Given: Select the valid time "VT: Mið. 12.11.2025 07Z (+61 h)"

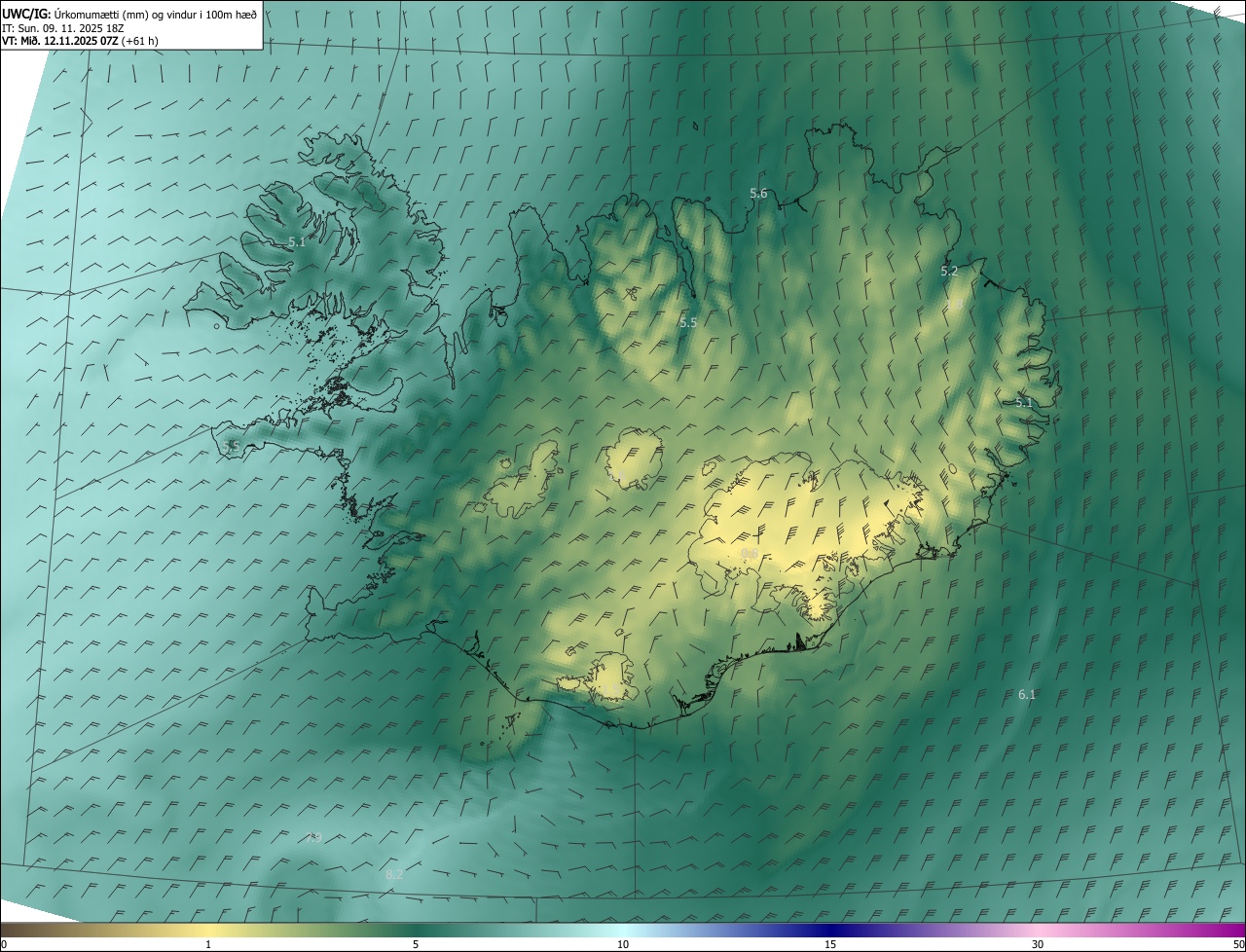Looking at the screenshot, I should 80,41.
